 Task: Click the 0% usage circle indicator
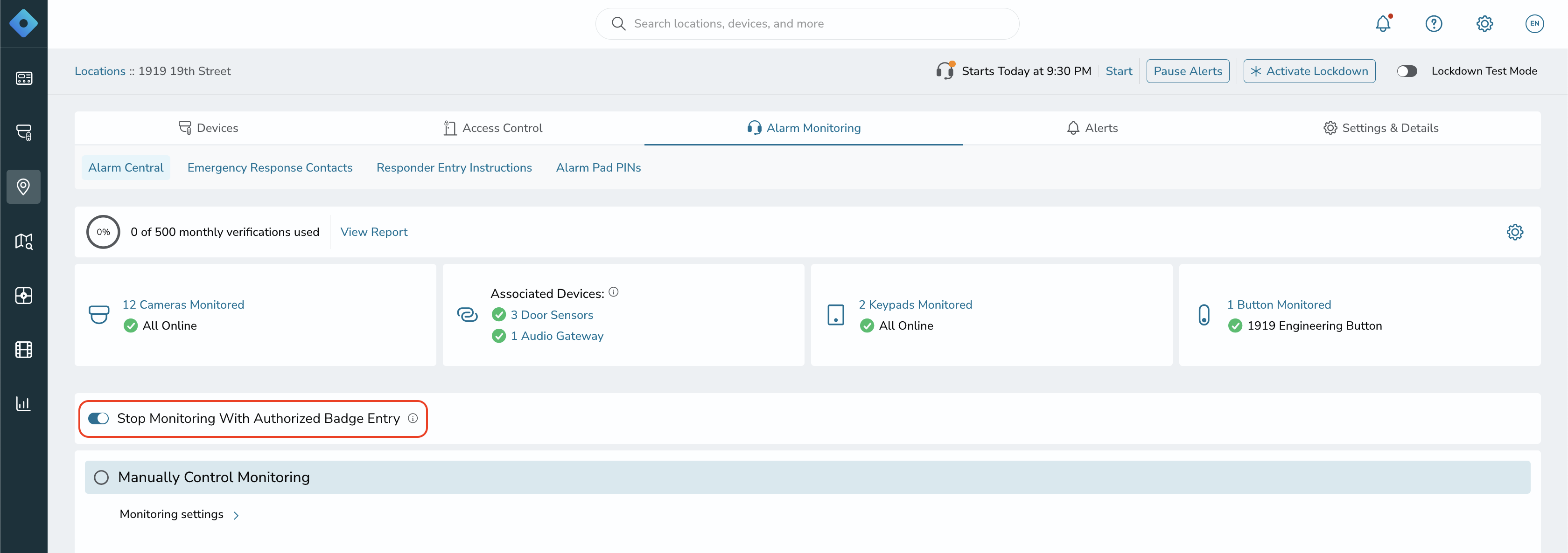tap(103, 232)
